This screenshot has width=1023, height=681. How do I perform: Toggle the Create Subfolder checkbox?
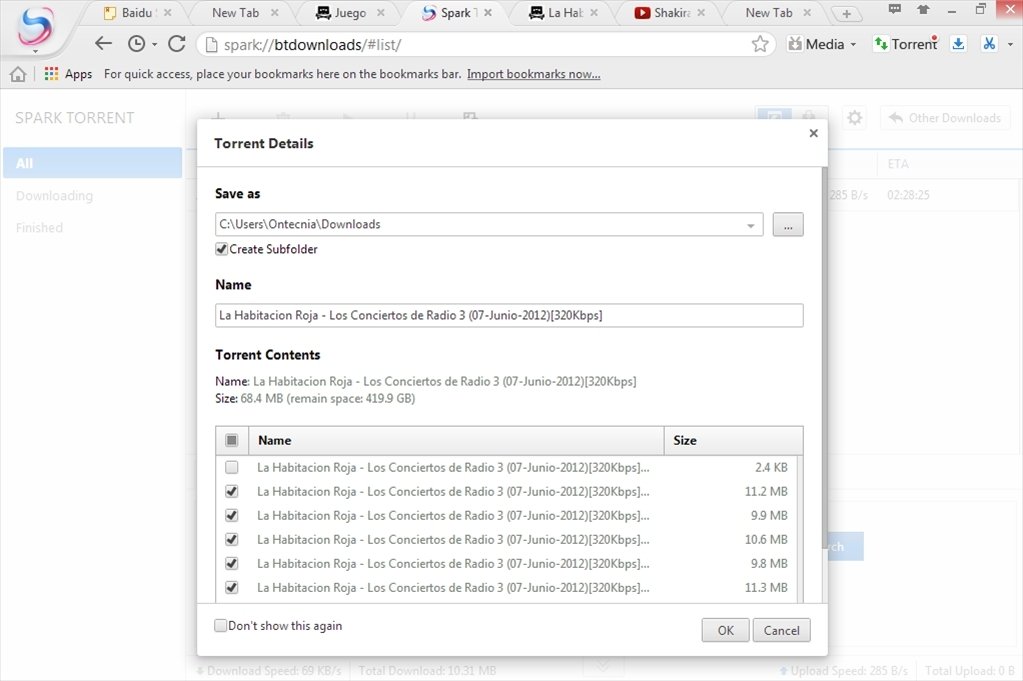pos(221,249)
